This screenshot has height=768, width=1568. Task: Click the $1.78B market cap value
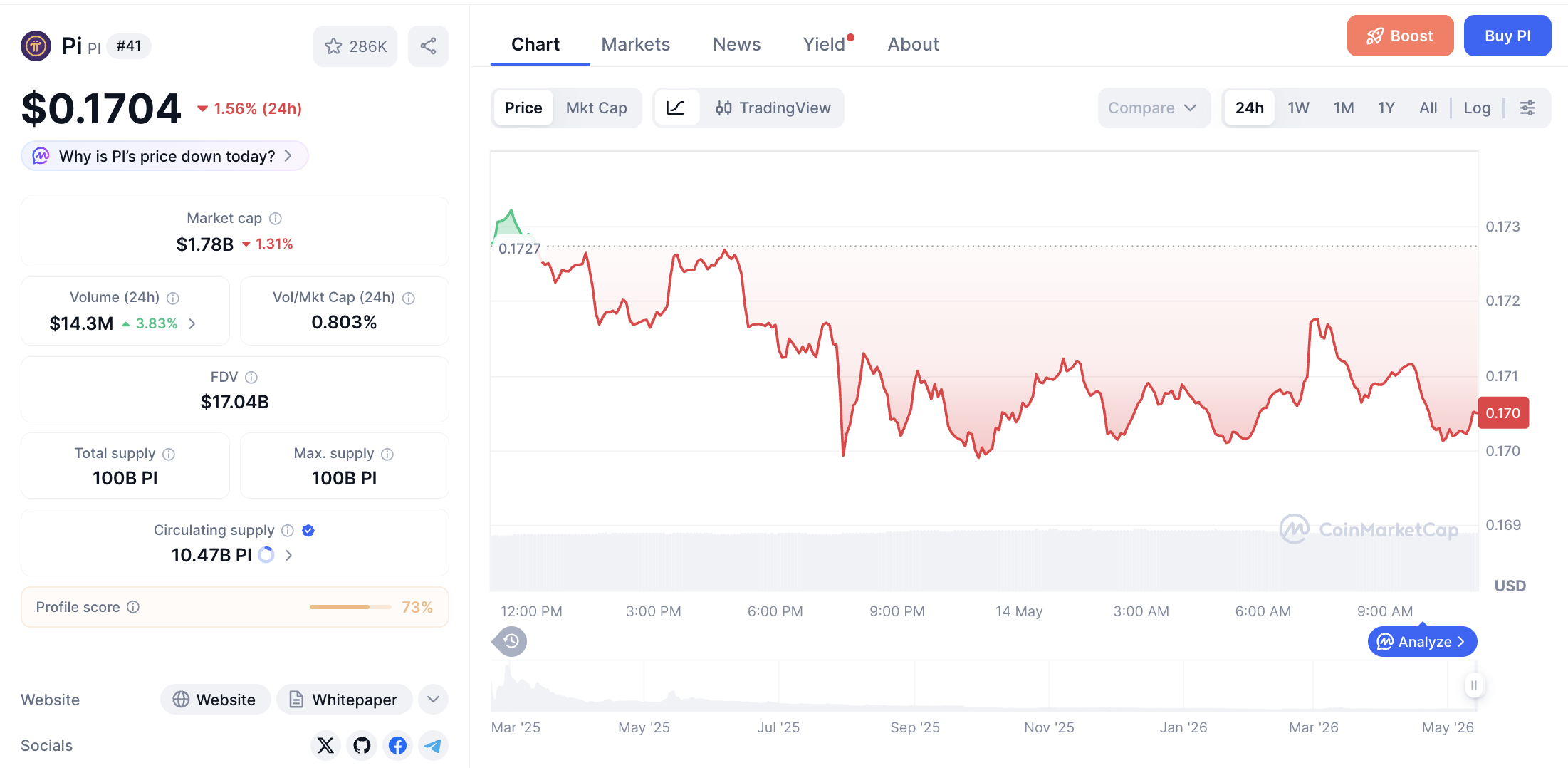[205, 244]
